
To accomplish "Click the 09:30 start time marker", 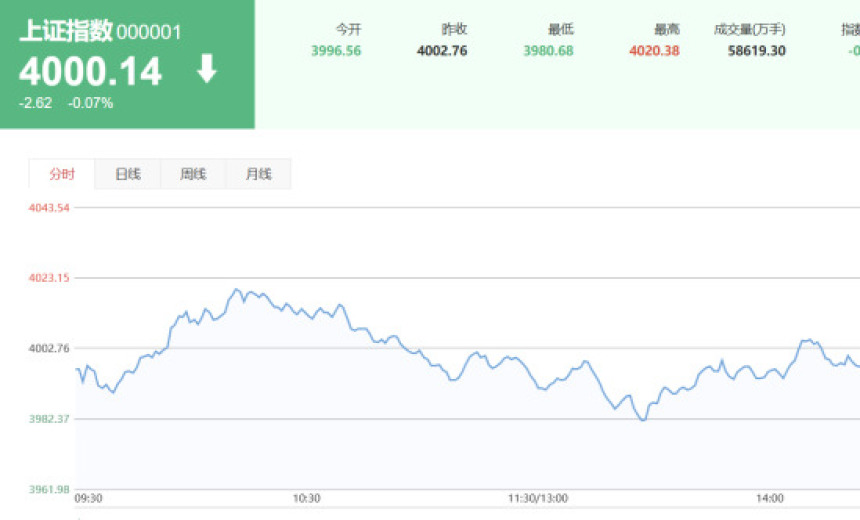I will (89, 498).
